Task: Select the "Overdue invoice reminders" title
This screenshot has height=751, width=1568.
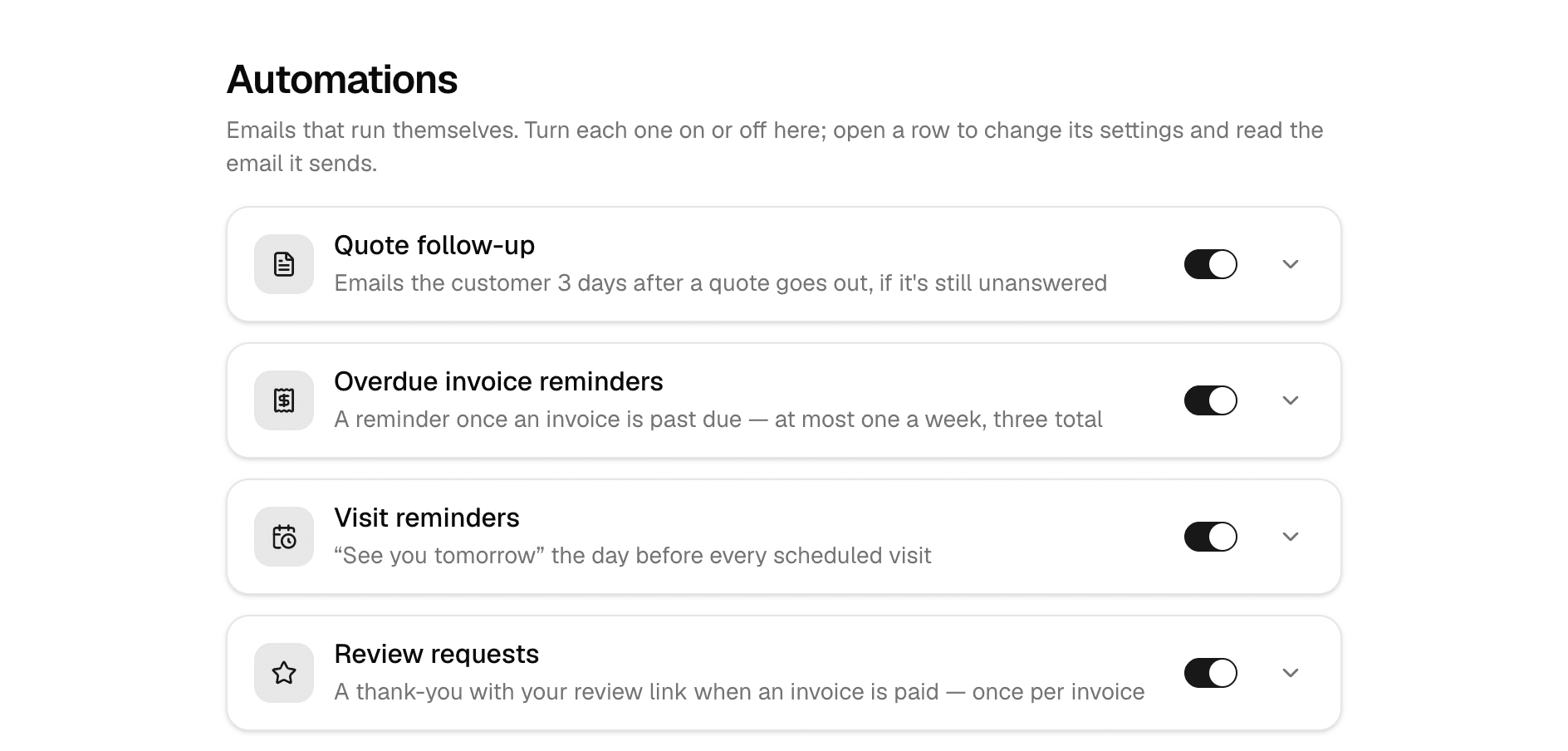Action: (498, 381)
